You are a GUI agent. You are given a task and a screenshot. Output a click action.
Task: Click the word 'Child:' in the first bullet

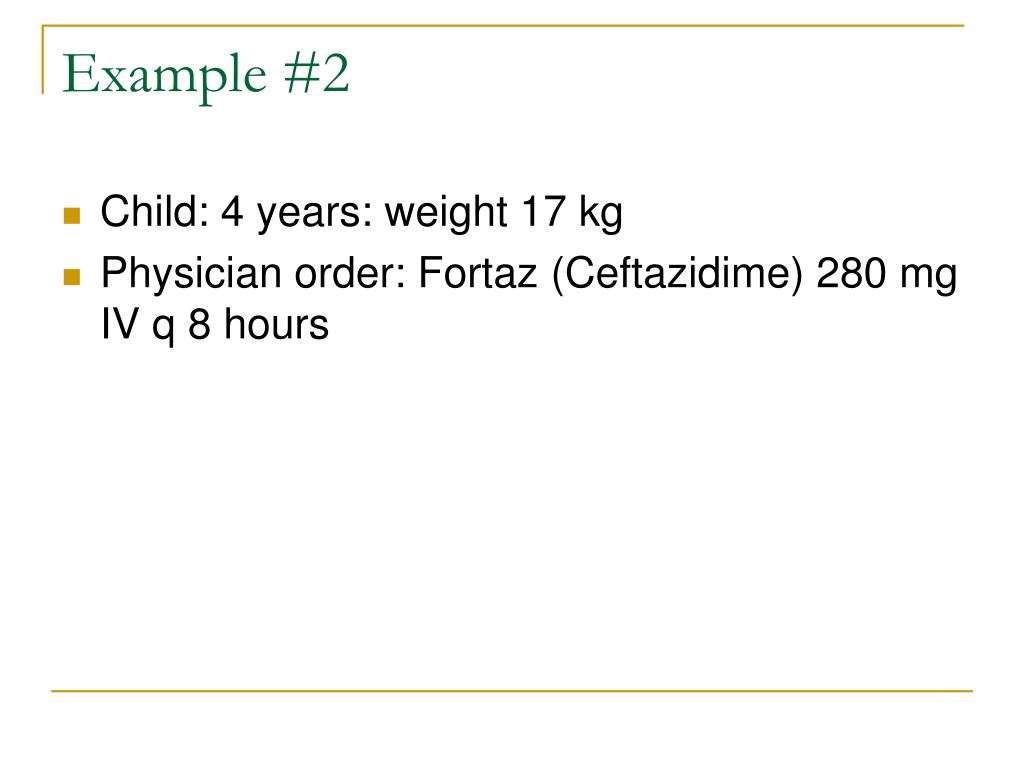[x=155, y=212]
